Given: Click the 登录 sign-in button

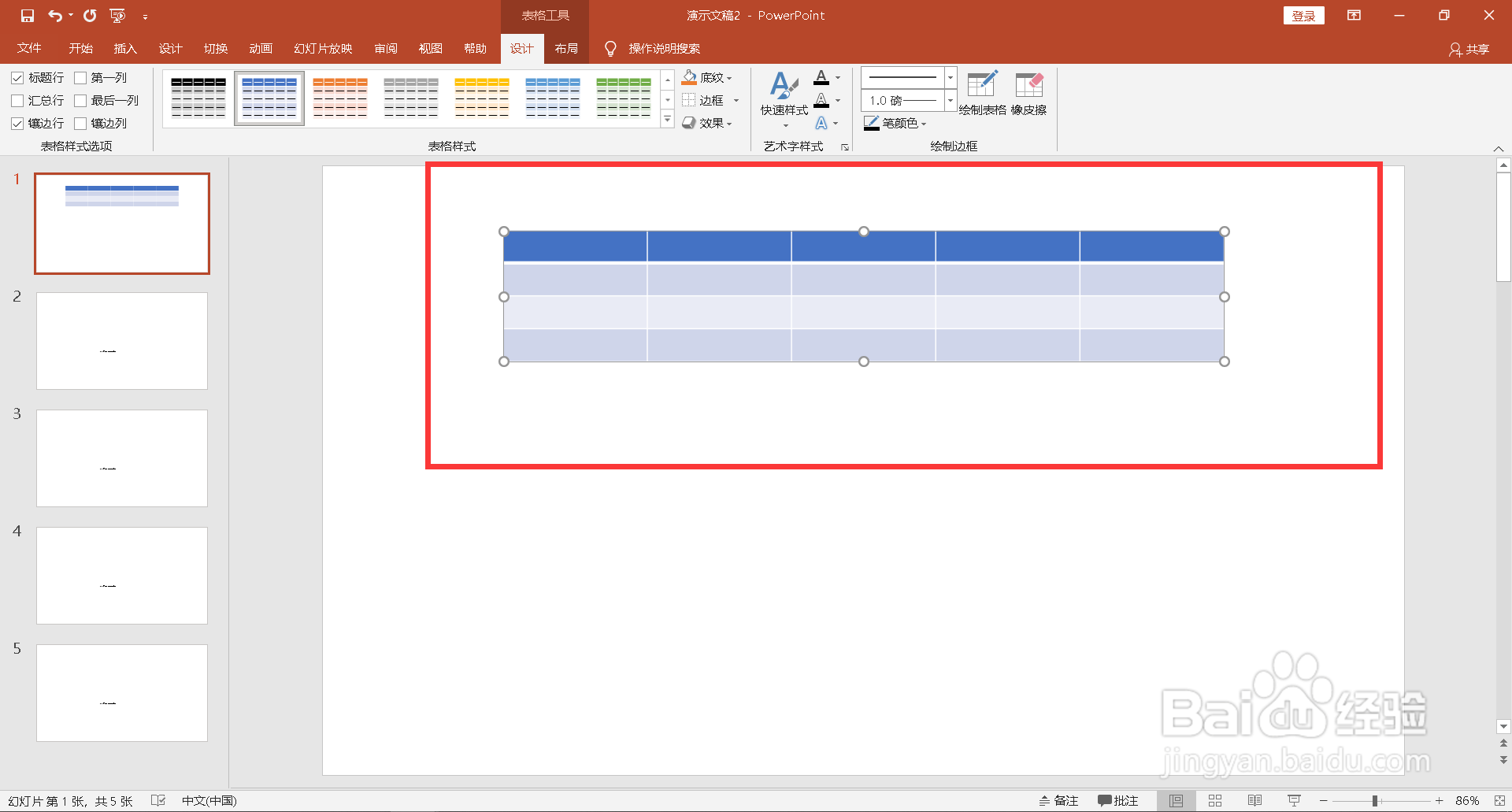Looking at the screenshot, I should [1303, 16].
